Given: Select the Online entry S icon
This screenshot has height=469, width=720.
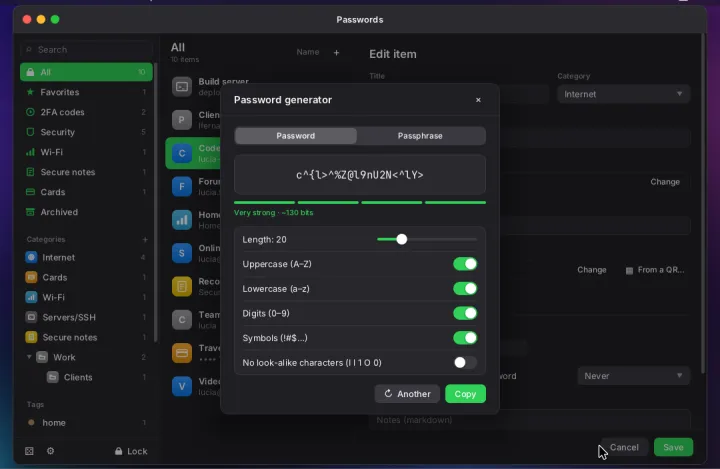Looking at the screenshot, I should (x=182, y=253).
